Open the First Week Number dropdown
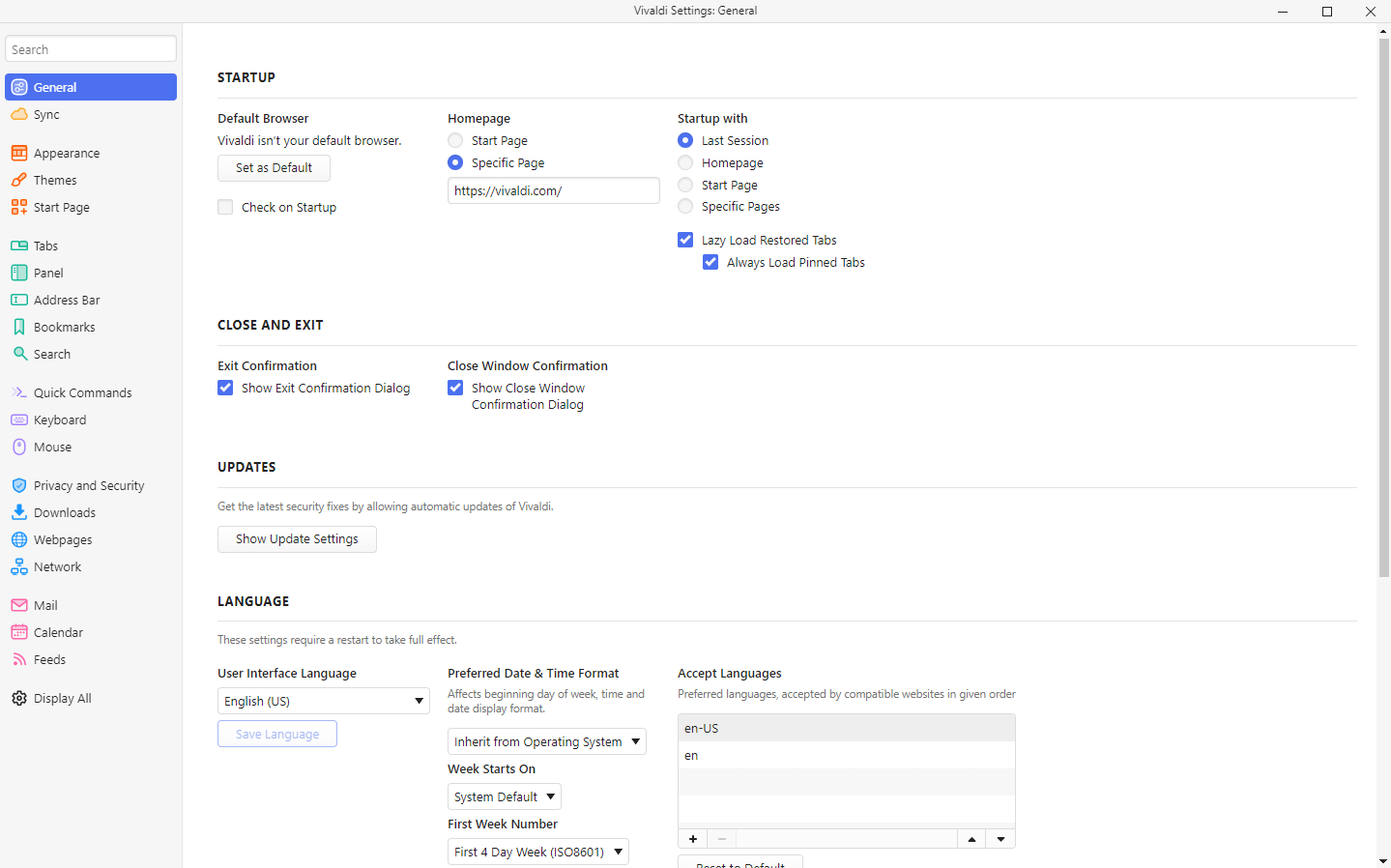Viewport: 1391px width, 868px height. pyautogui.click(x=538, y=852)
